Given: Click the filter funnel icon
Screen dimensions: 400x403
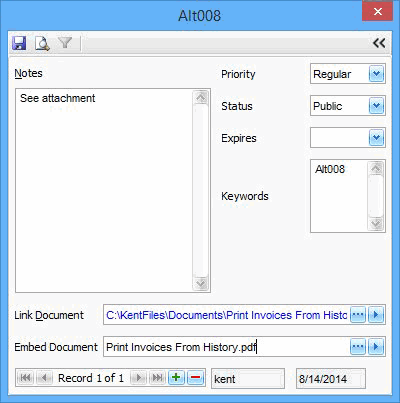Looking at the screenshot, I should [x=65, y=43].
